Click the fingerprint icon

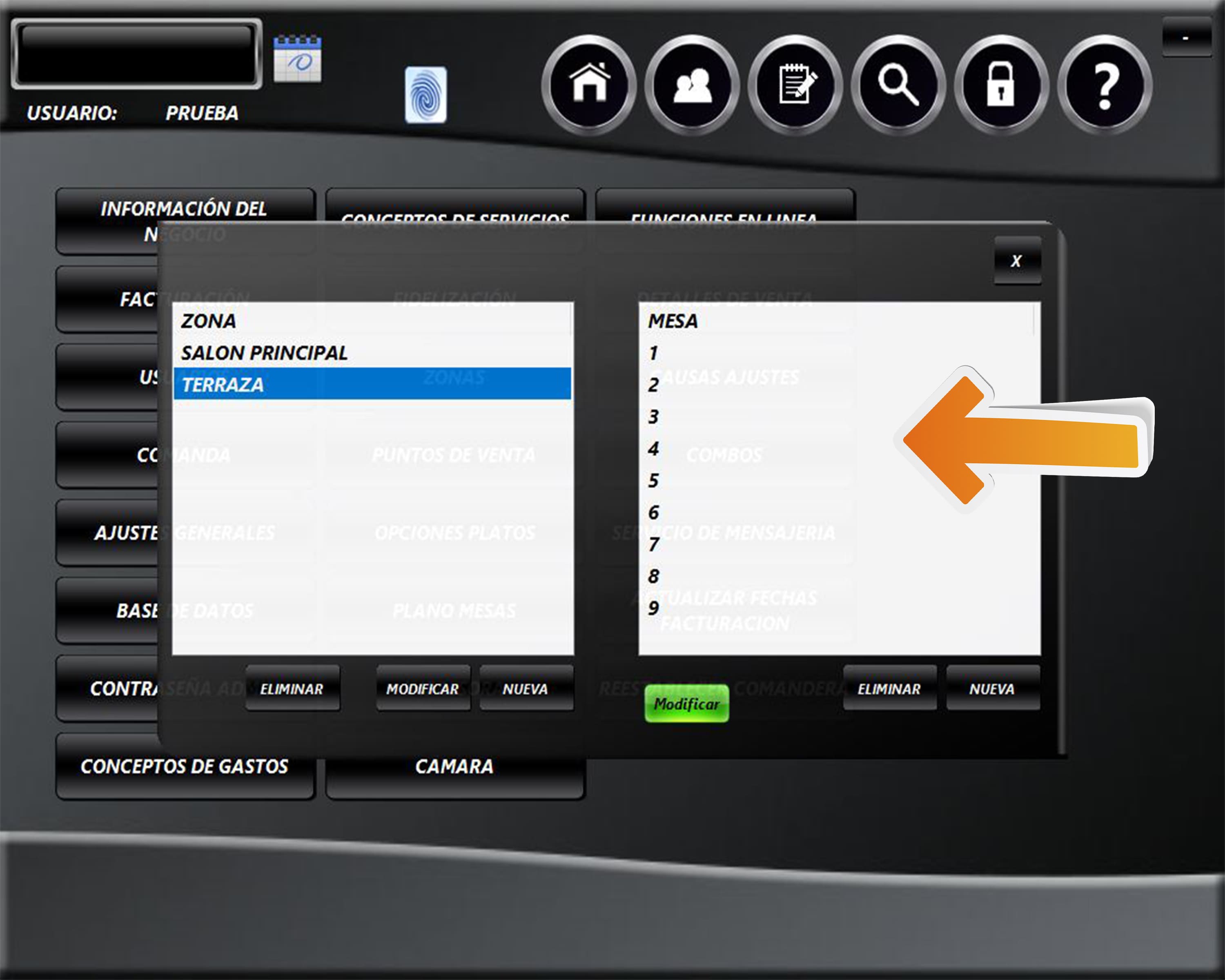pos(425,95)
